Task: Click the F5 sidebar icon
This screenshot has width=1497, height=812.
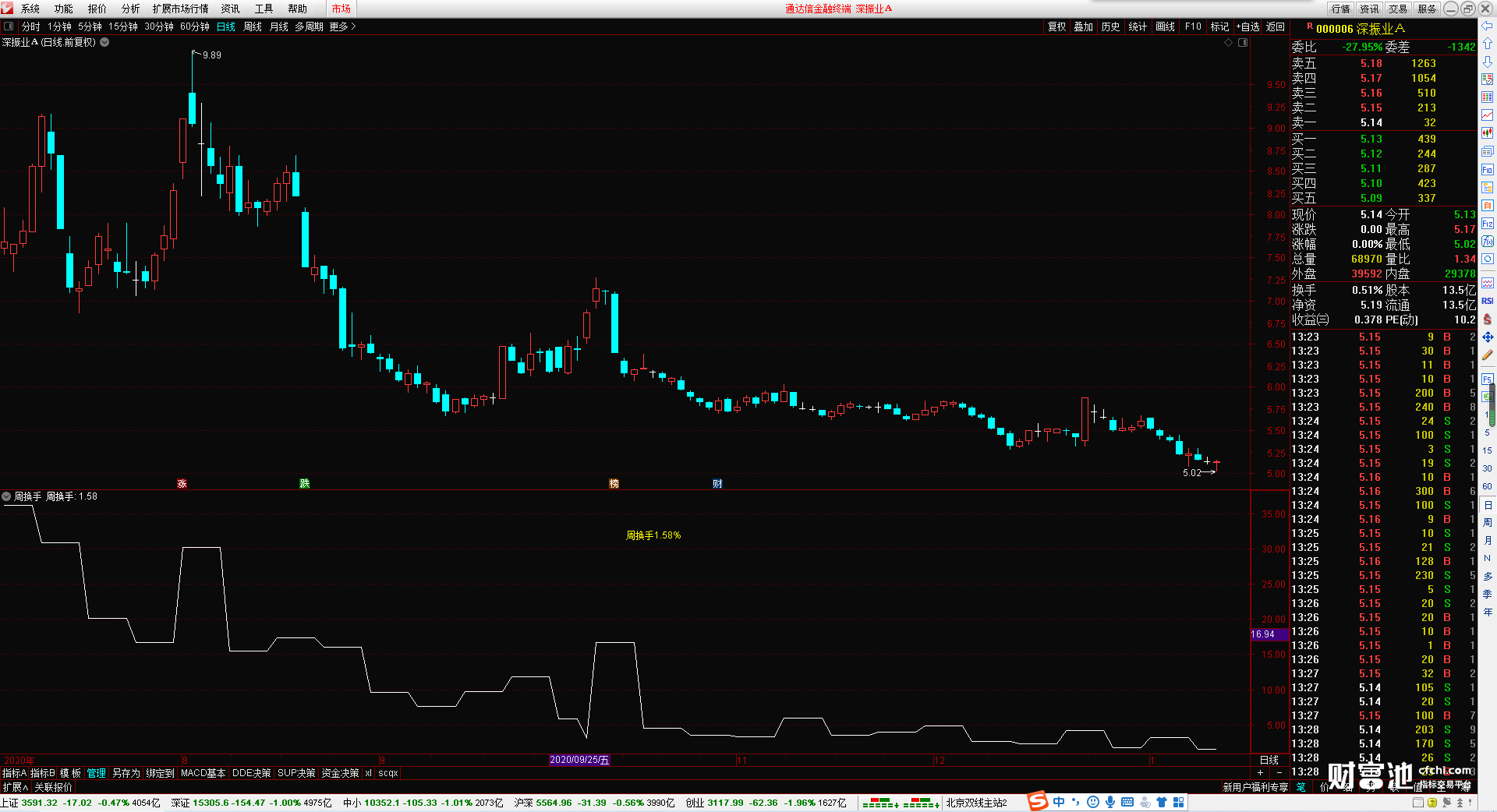Action: [x=1488, y=380]
